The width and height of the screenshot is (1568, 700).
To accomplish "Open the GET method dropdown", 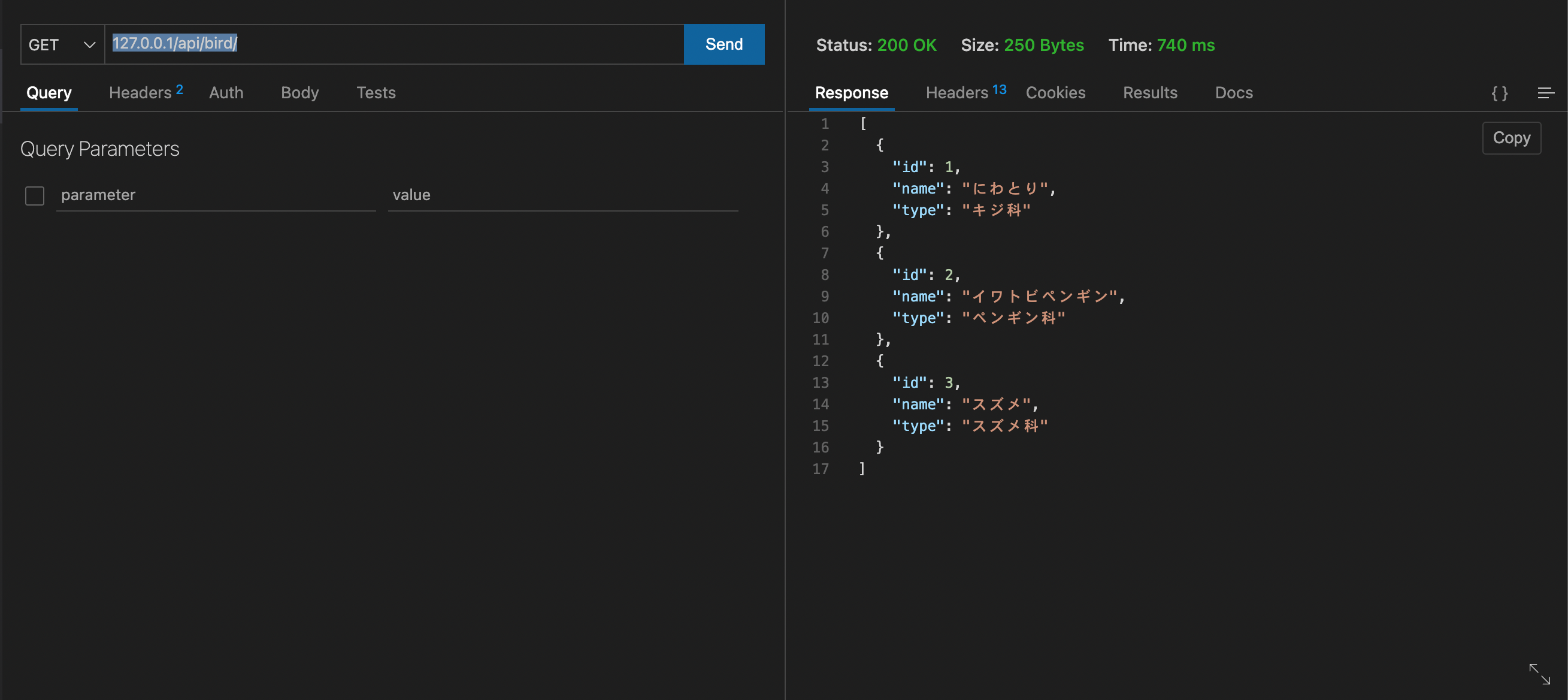I will click(x=62, y=44).
